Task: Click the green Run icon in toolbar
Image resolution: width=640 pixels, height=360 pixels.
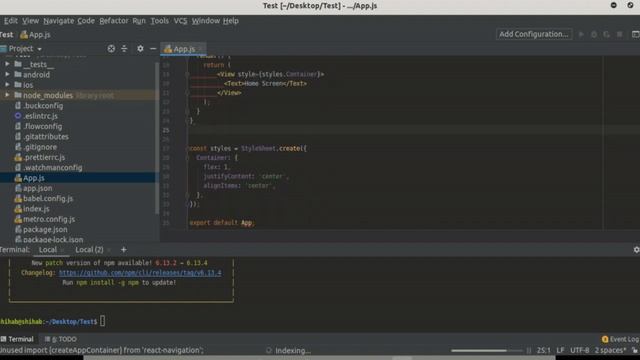Action: click(x=581, y=34)
